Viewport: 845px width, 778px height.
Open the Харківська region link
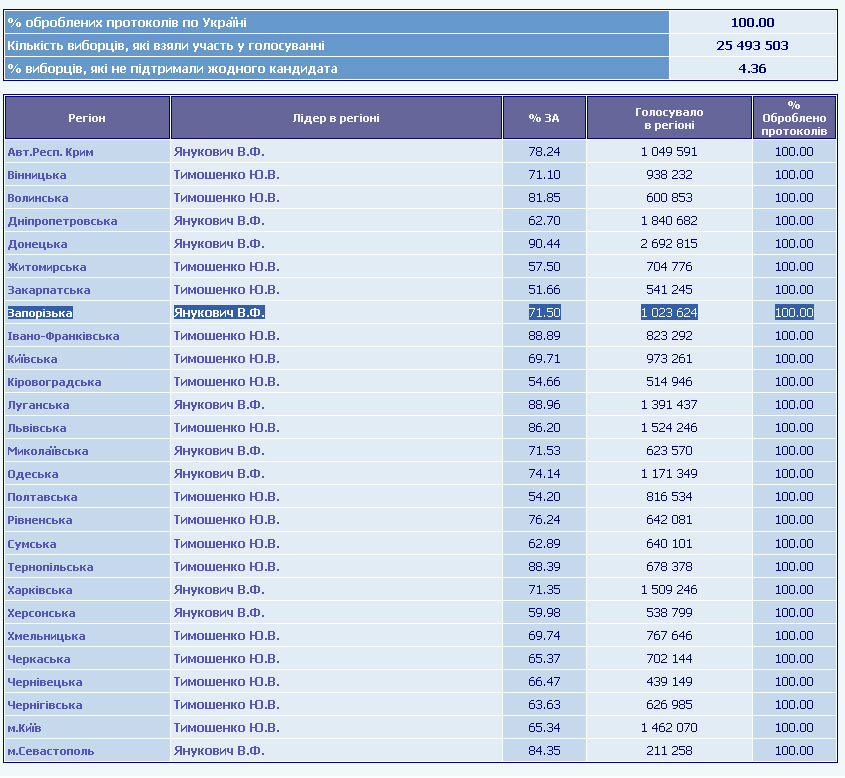pos(40,590)
